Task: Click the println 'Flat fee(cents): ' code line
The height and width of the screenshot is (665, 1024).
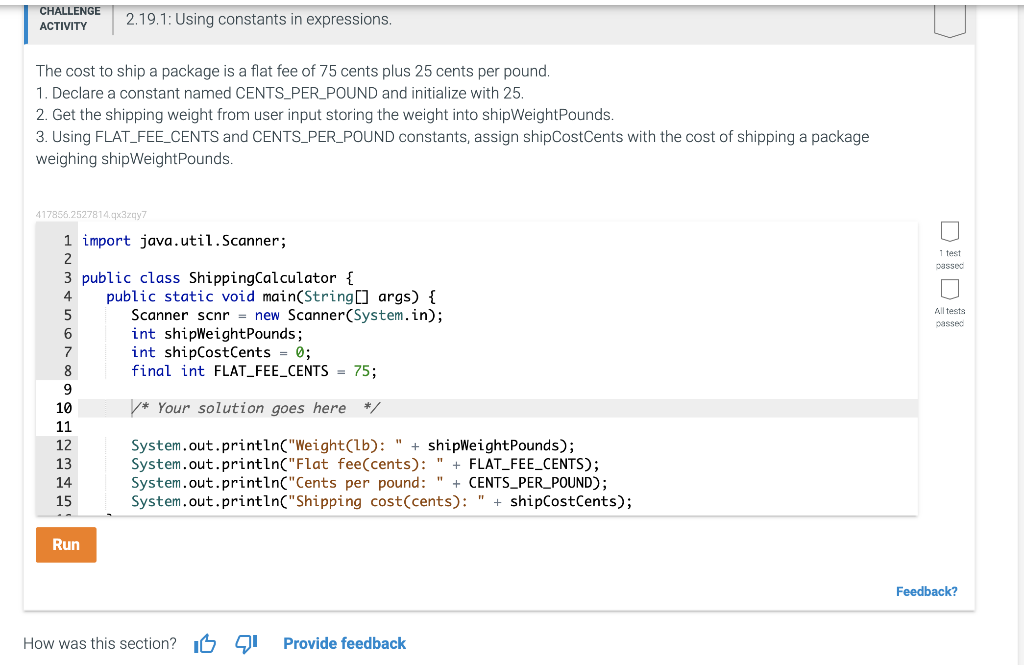Action: [x=365, y=464]
